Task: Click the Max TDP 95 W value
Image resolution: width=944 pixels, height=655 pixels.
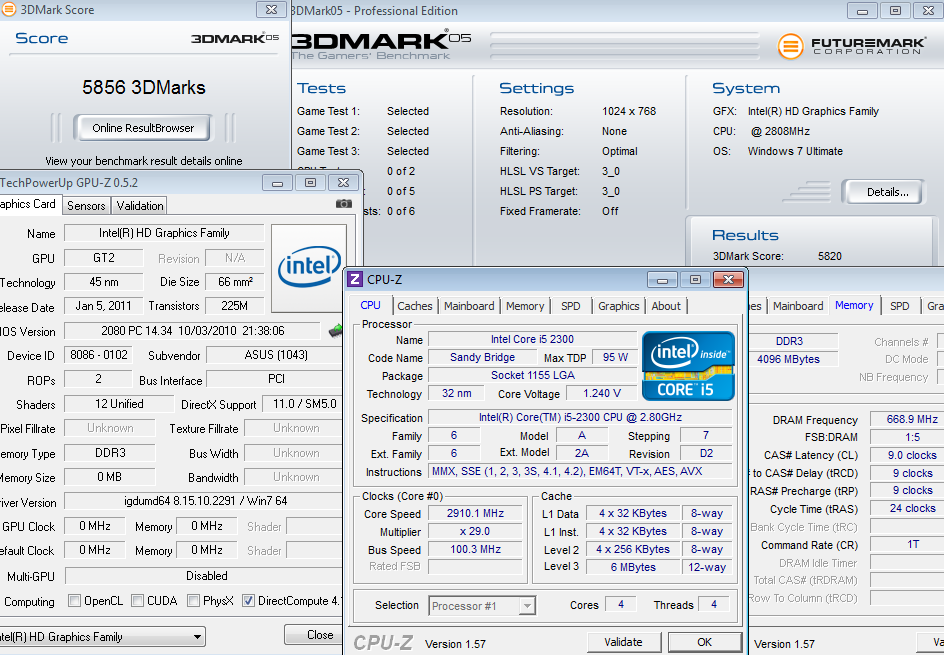Action: (x=615, y=358)
